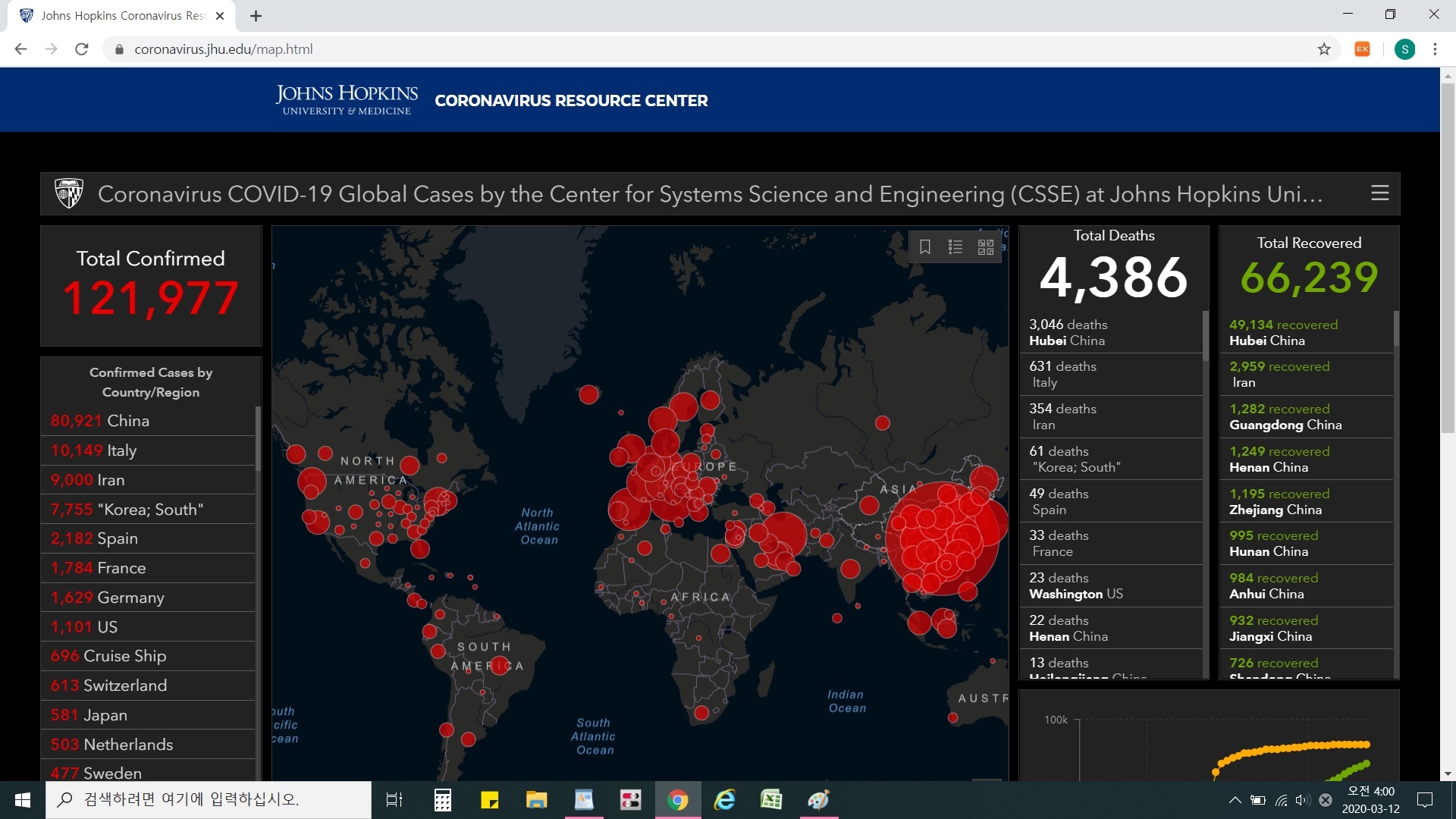Select Netherlands in confirmed cases list
Image resolution: width=1456 pixels, height=819 pixels.
(148, 745)
